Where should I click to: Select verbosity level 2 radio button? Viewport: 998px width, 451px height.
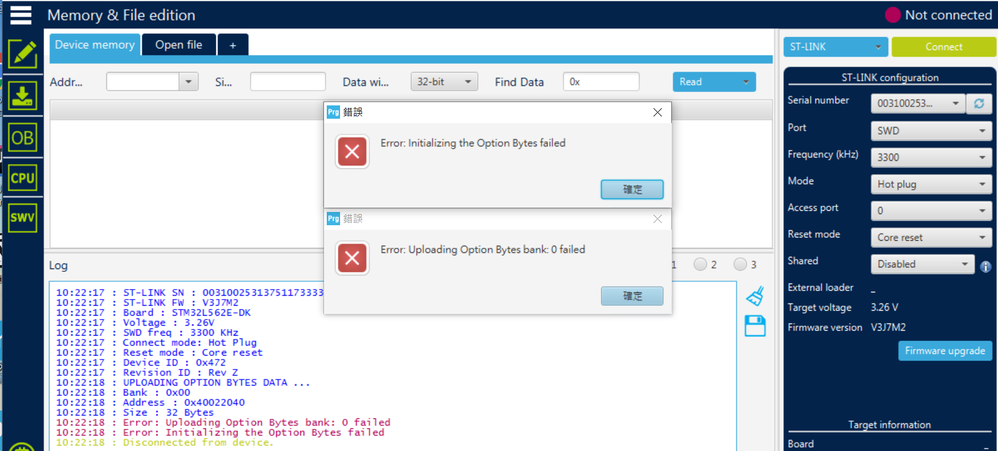pyautogui.click(x=701, y=264)
